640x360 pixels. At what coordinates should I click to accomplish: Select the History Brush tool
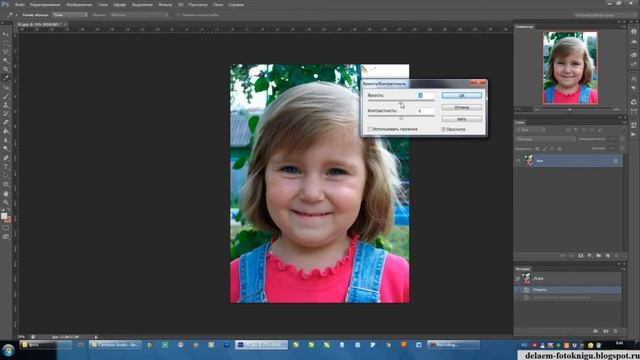click(x=6, y=113)
